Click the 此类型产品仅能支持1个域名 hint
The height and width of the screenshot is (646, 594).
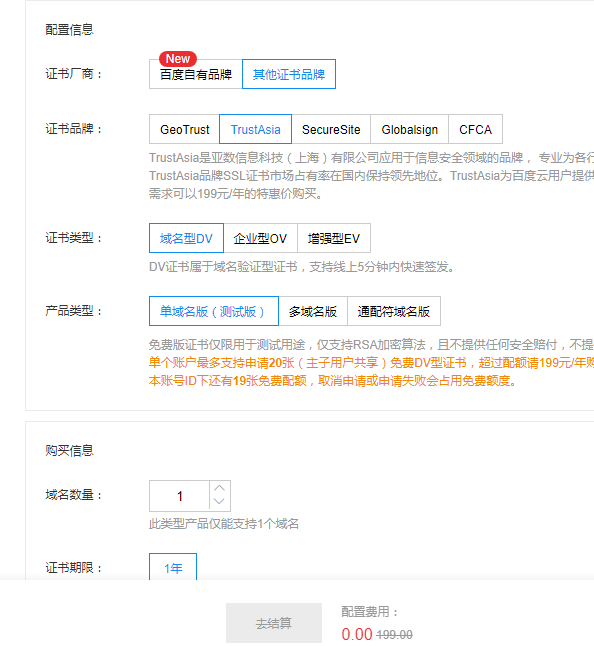(224, 524)
